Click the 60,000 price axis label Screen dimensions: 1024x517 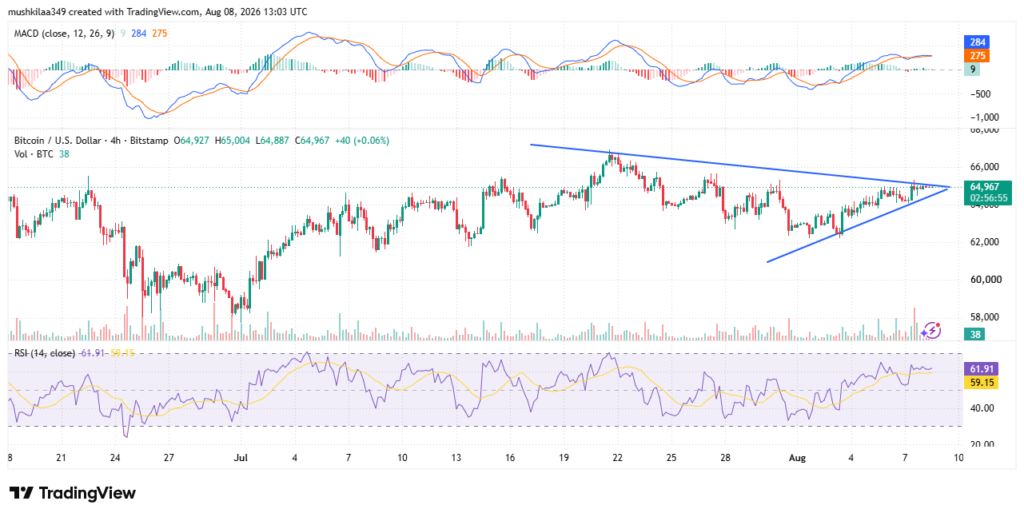[x=984, y=279]
